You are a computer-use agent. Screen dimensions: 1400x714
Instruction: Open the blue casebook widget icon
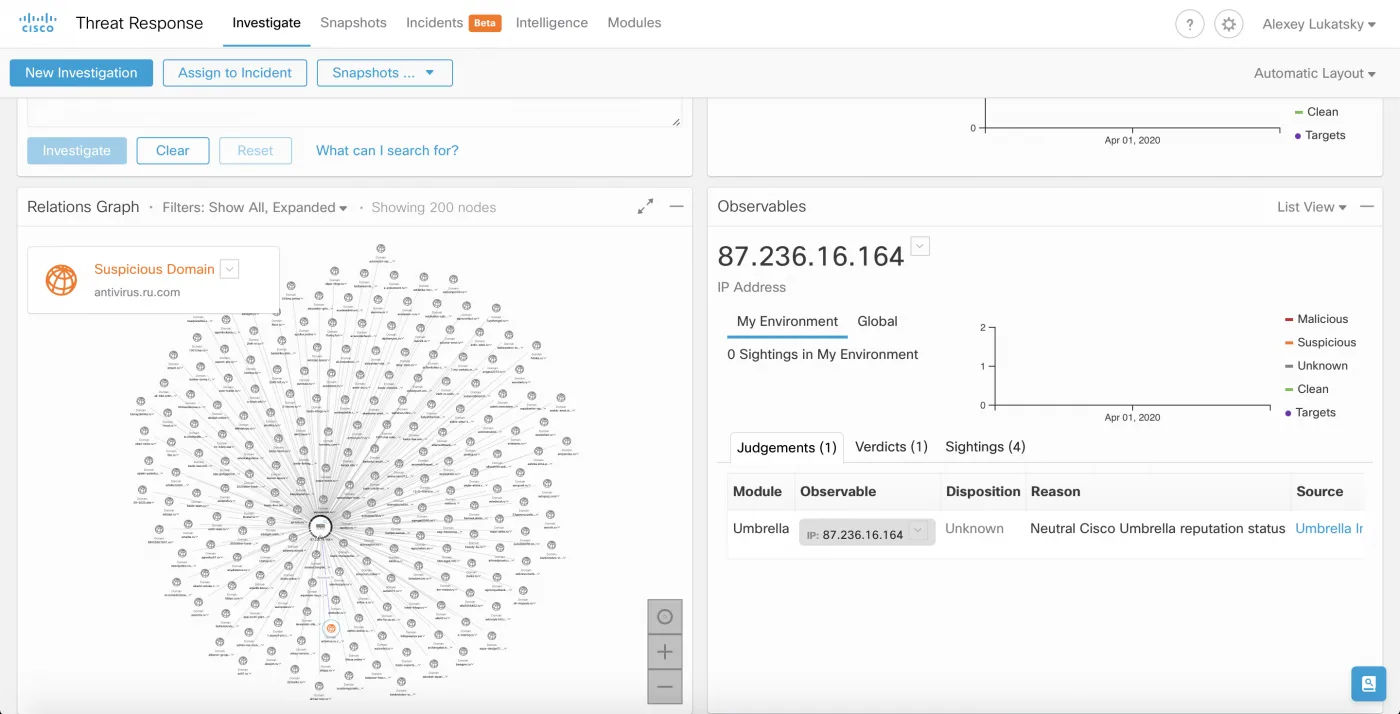tap(1368, 684)
